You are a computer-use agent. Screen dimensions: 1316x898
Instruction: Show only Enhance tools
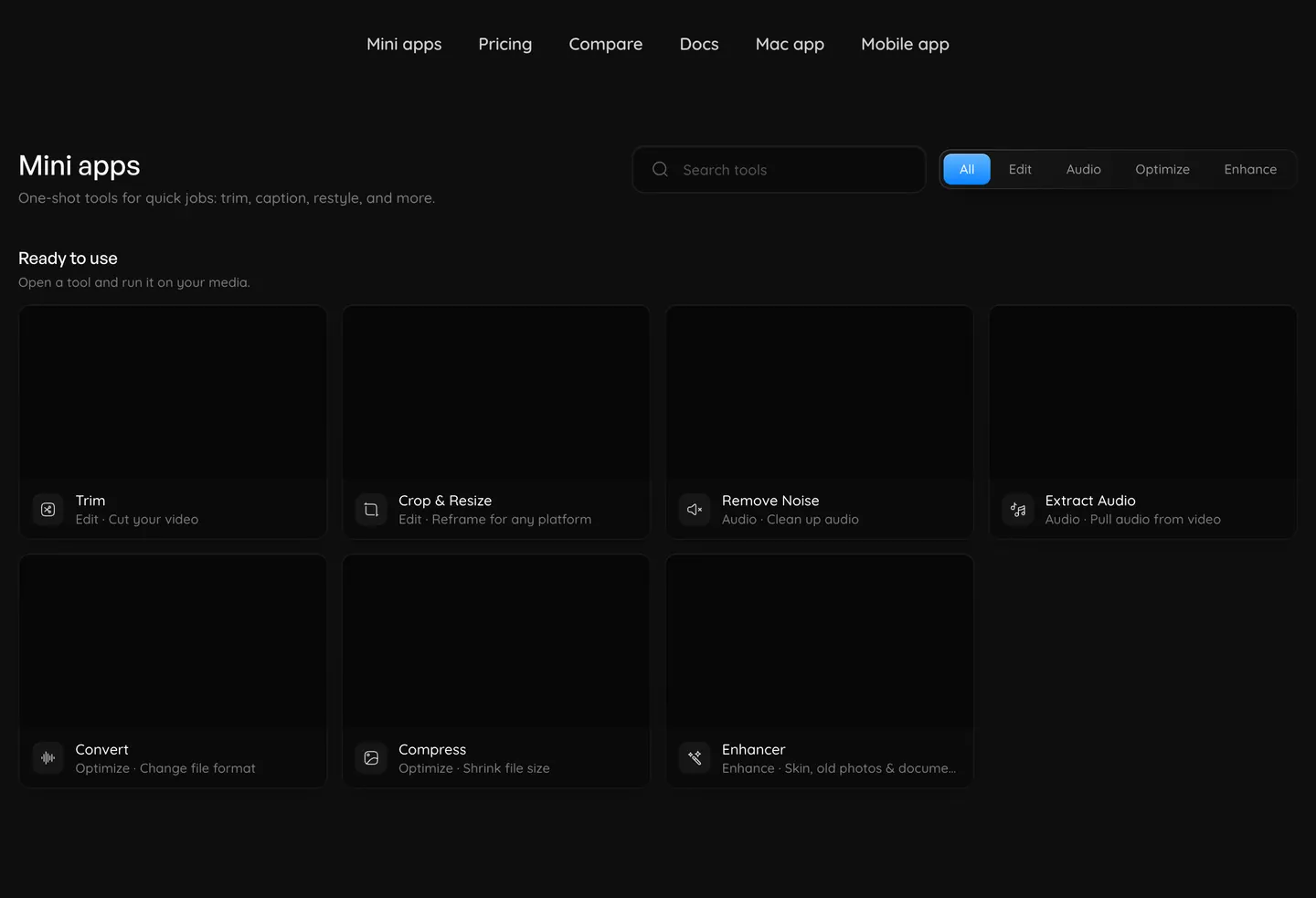click(1250, 169)
